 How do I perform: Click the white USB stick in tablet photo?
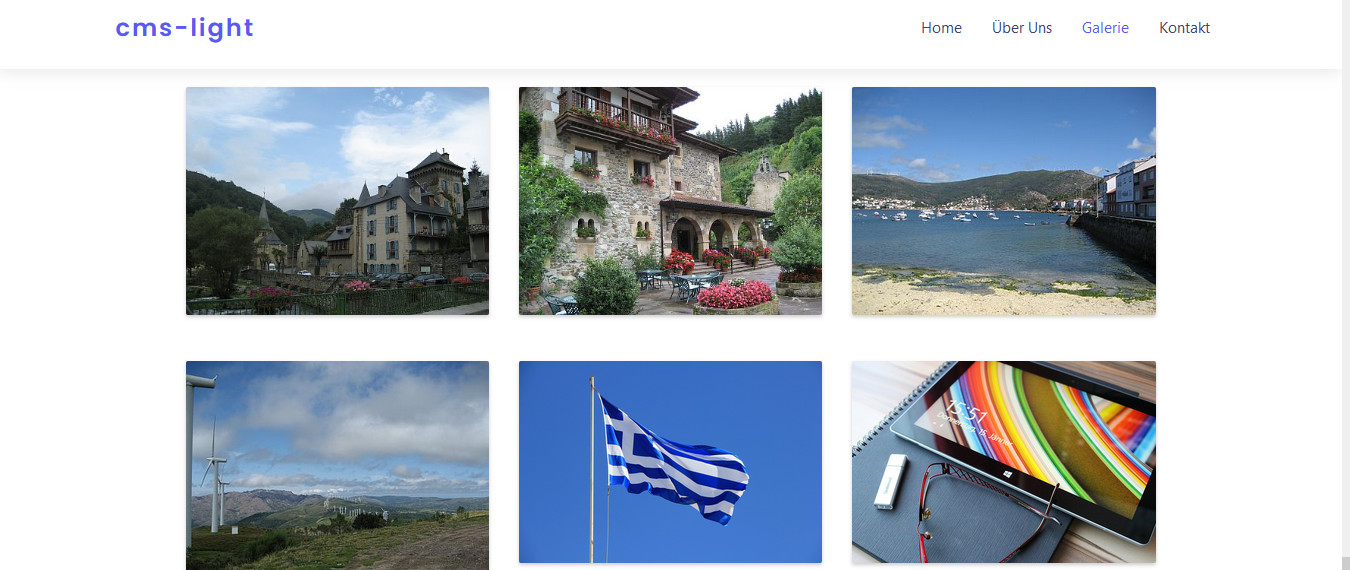coord(889,480)
